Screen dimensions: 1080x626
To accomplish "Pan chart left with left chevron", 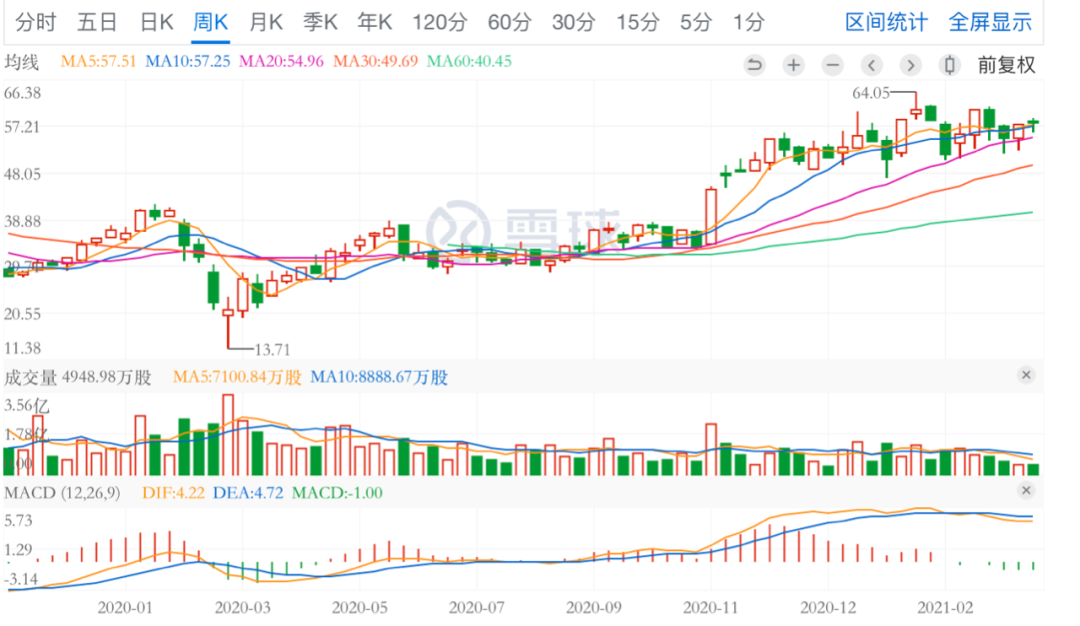I will 871,65.
